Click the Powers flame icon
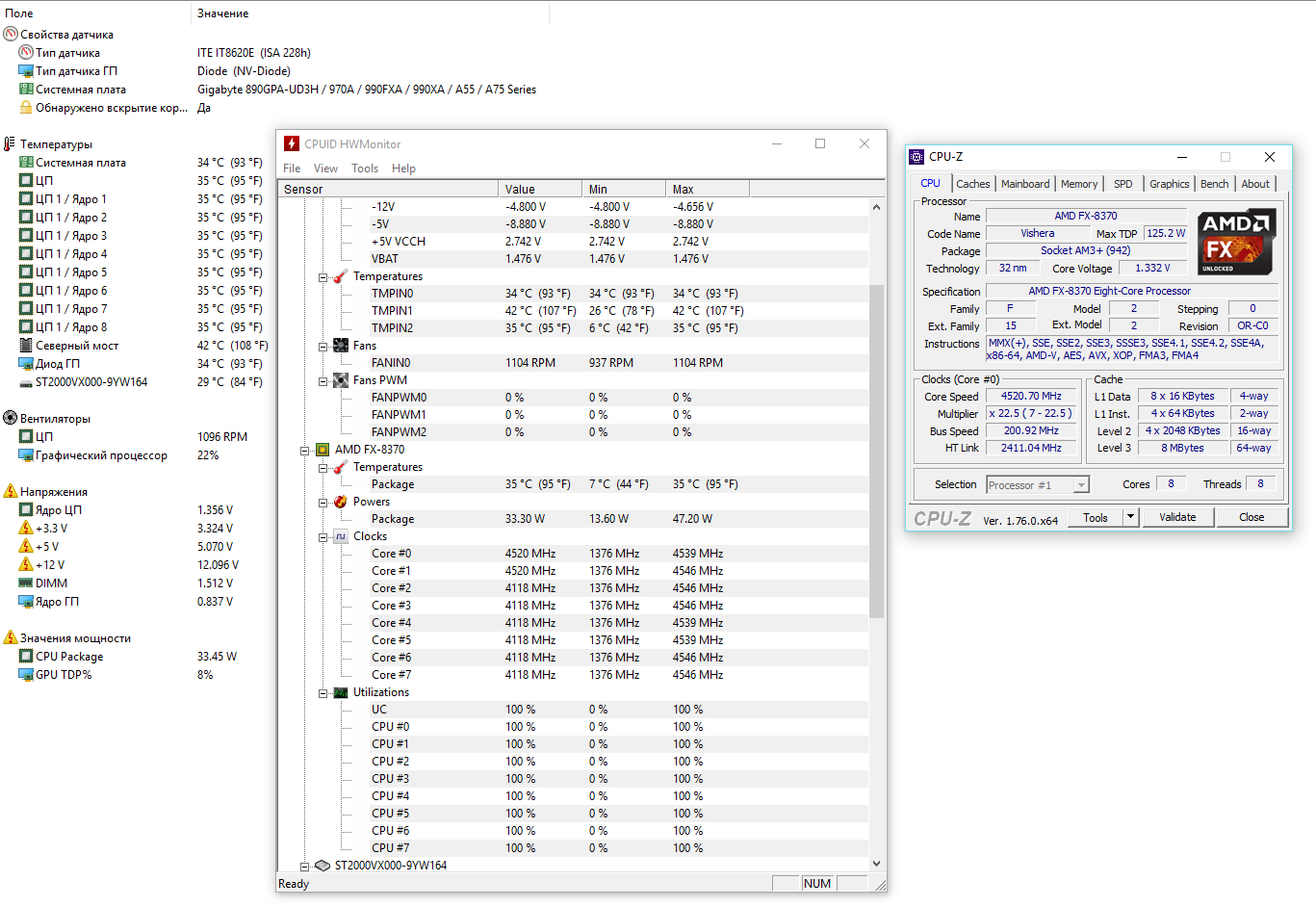Screen dimensions: 1316x907 [x=340, y=502]
